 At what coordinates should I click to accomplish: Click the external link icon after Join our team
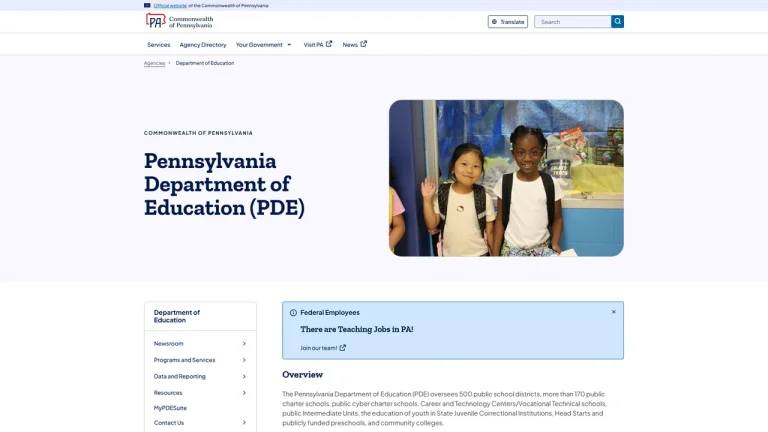pyautogui.click(x=343, y=348)
